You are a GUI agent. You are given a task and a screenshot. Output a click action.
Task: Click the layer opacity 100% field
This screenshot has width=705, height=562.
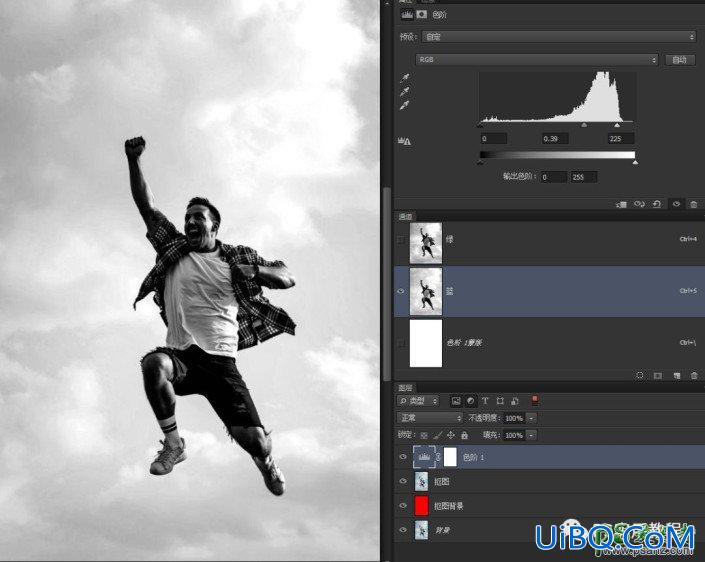(514, 418)
